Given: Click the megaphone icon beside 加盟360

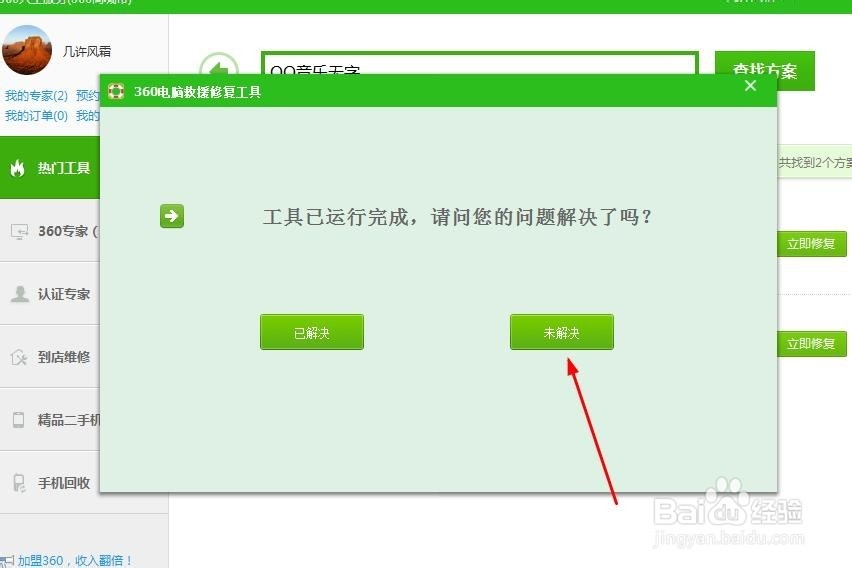Looking at the screenshot, I should tap(7, 561).
